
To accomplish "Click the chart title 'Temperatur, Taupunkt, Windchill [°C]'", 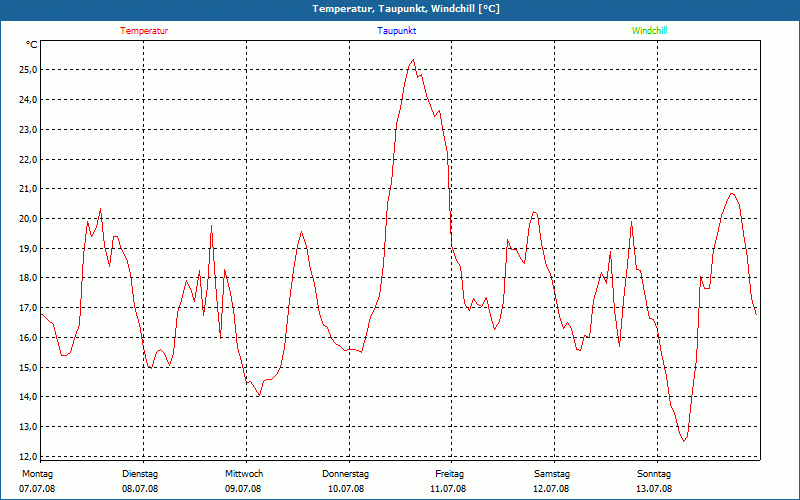I will click(x=406, y=9).
